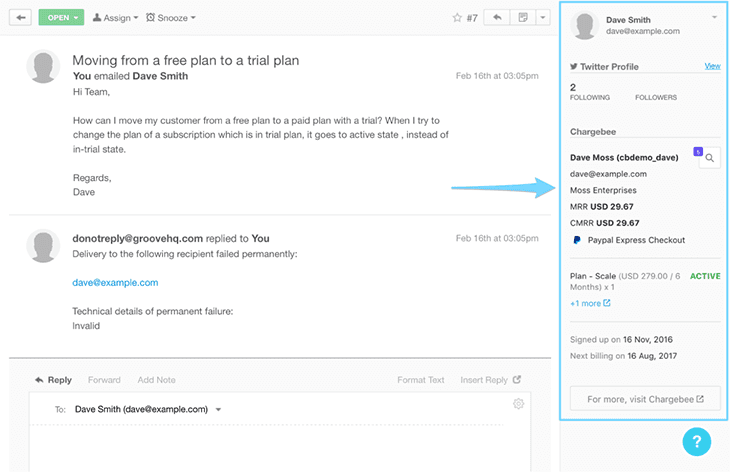The width and height of the screenshot is (730, 472).
Task: Open the Snooze dropdown menu
Action: (170, 18)
